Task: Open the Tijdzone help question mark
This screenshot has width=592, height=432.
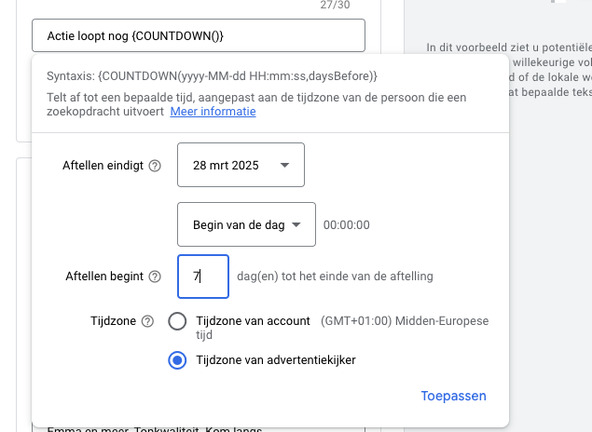Action: 147,321
